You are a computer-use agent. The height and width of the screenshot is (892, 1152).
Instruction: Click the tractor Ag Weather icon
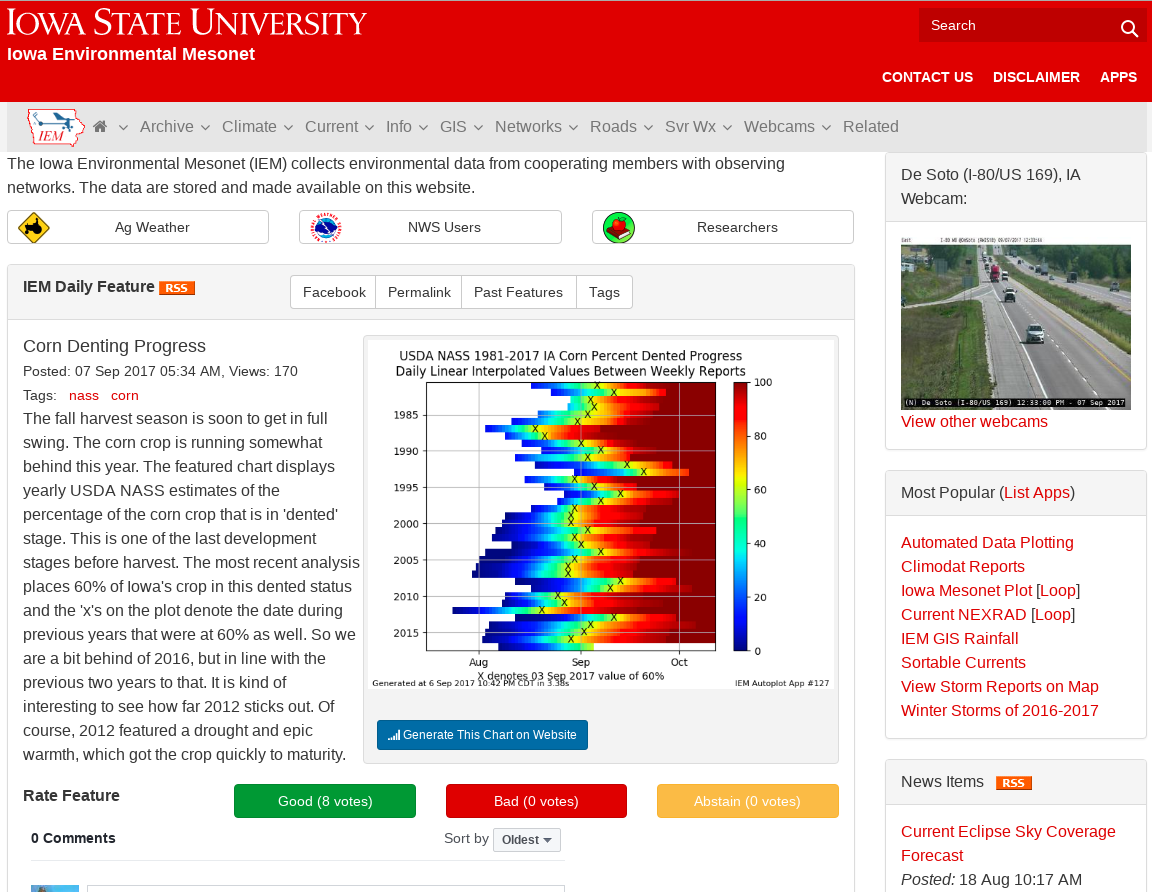pyautogui.click(x=33, y=227)
